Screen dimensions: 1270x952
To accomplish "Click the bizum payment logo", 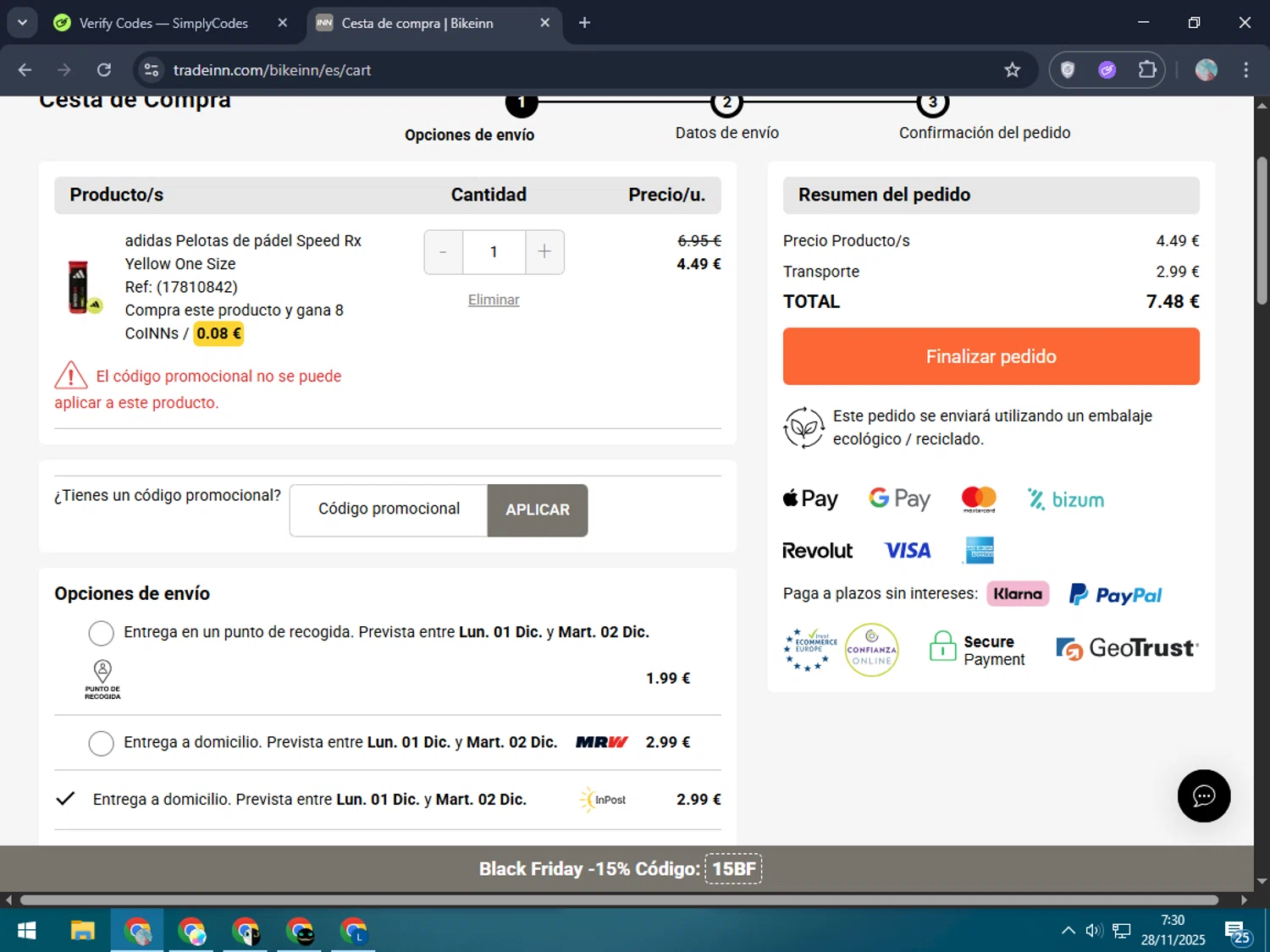I will point(1066,499).
